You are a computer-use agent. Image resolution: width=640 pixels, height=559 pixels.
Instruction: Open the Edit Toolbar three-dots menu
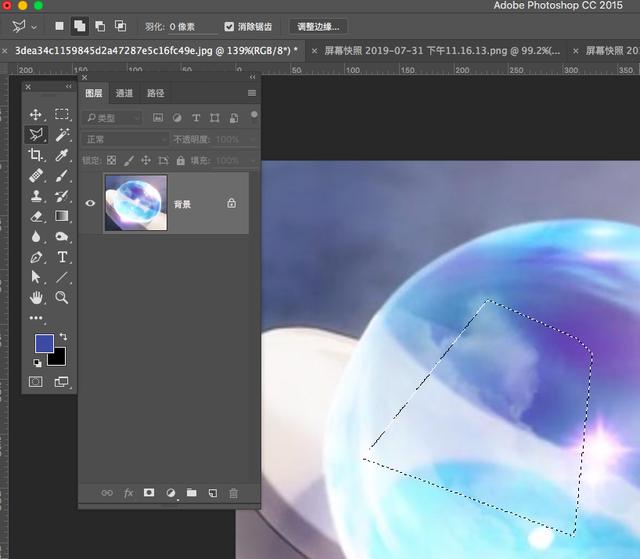[x=36, y=318]
